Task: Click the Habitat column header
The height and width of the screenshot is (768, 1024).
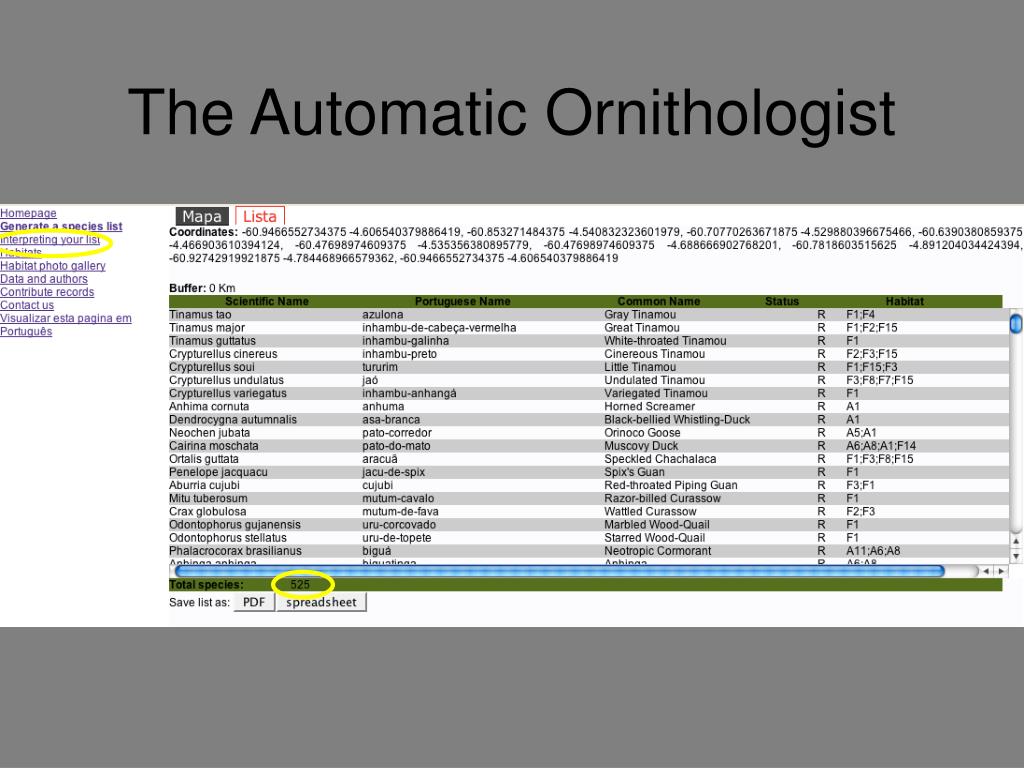Action: pyautogui.click(x=904, y=301)
